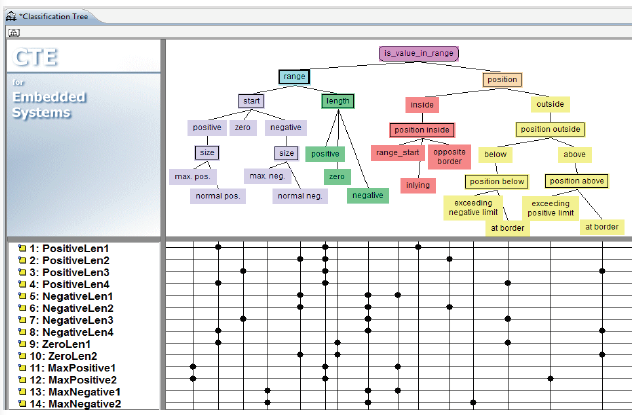Viewport: 640px width, 415px height.
Task: Select the orange position node
Action: [502, 80]
